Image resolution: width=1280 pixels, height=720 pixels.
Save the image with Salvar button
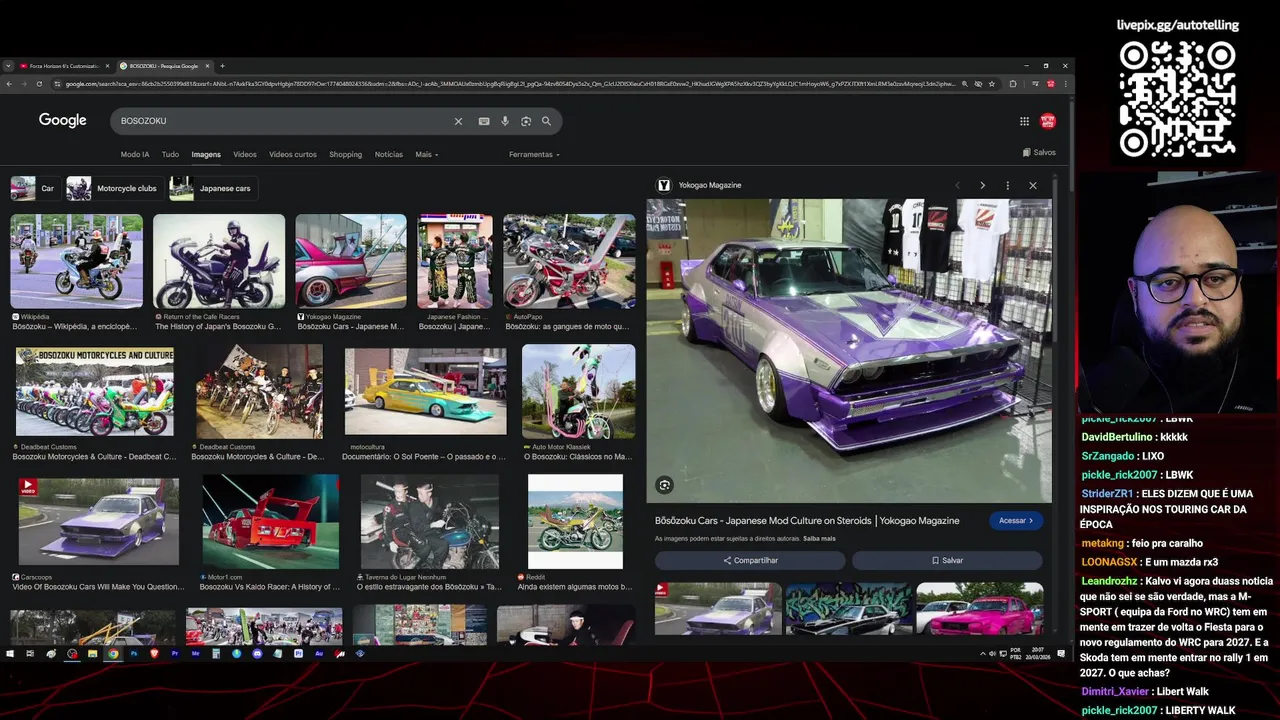click(947, 561)
